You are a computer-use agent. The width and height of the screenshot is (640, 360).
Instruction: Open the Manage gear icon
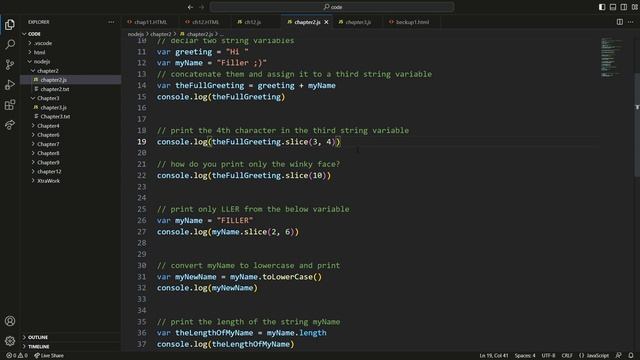click(10, 340)
